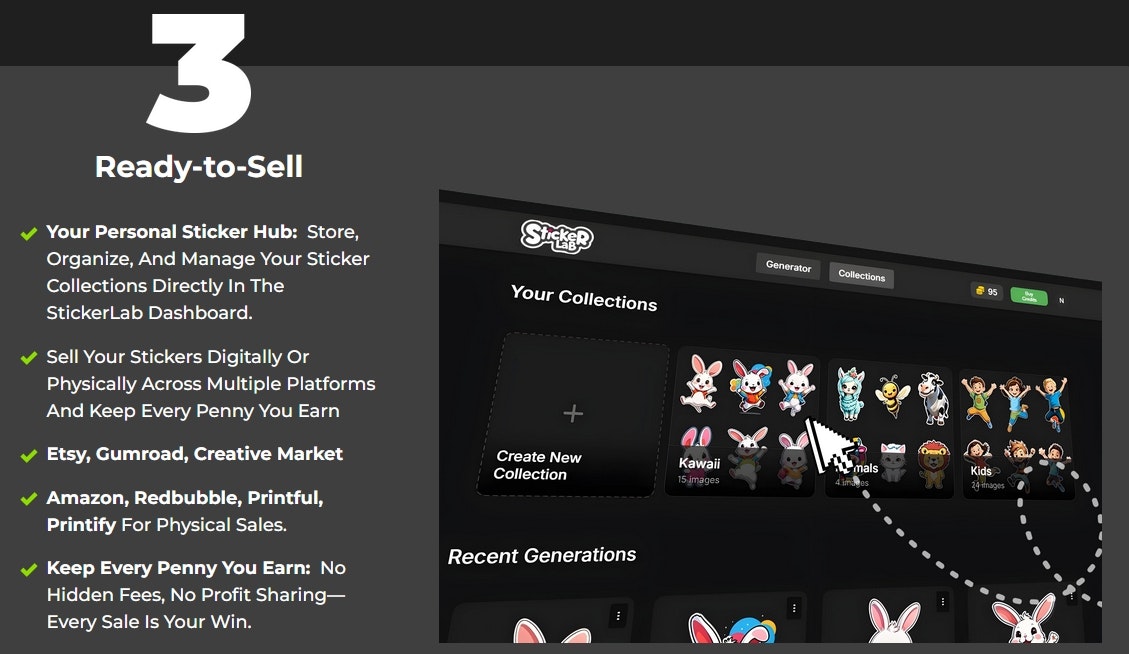Click the plus icon to create collection
The width and height of the screenshot is (1129, 654).
573,413
